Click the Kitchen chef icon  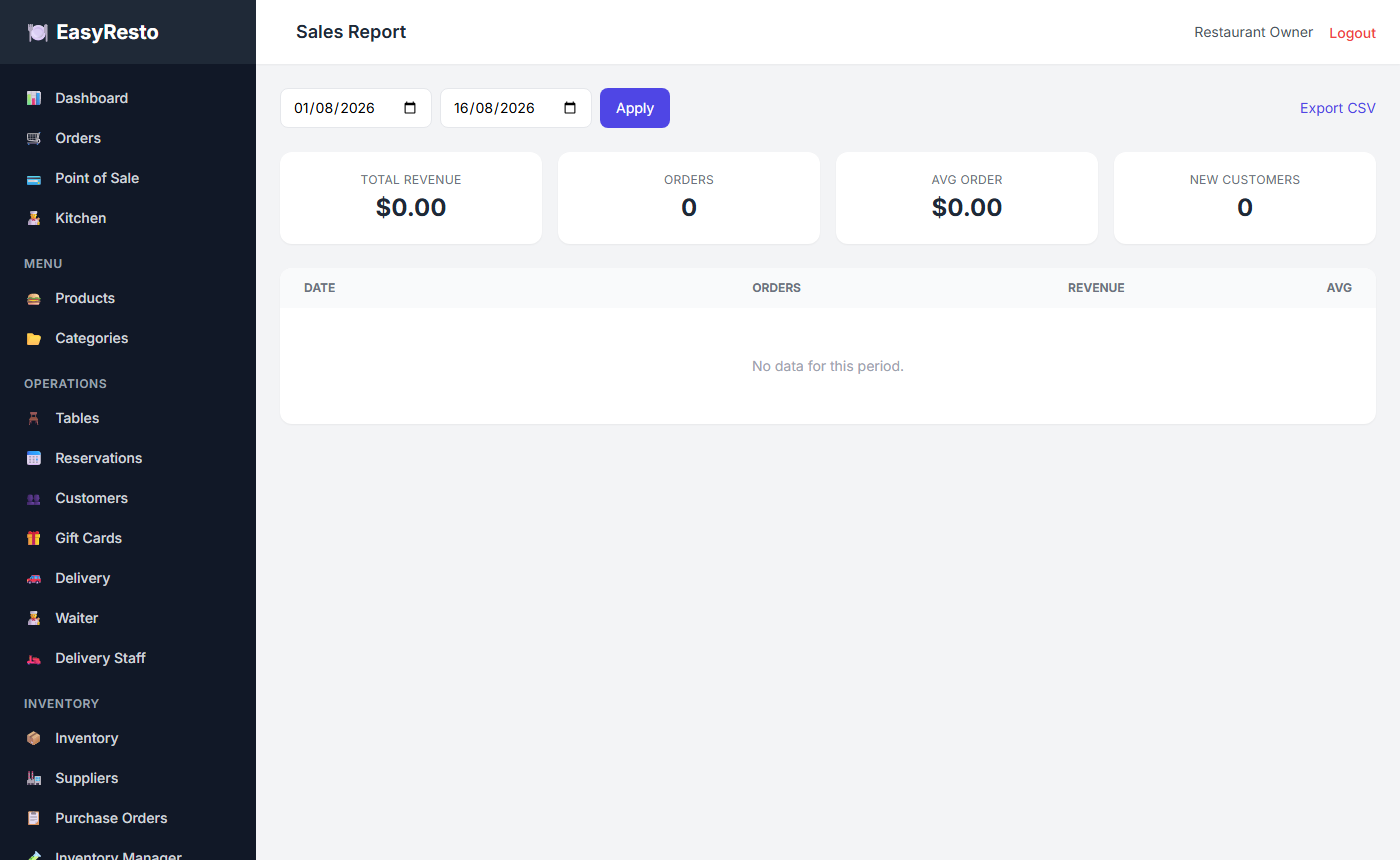(x=34, y=218)
